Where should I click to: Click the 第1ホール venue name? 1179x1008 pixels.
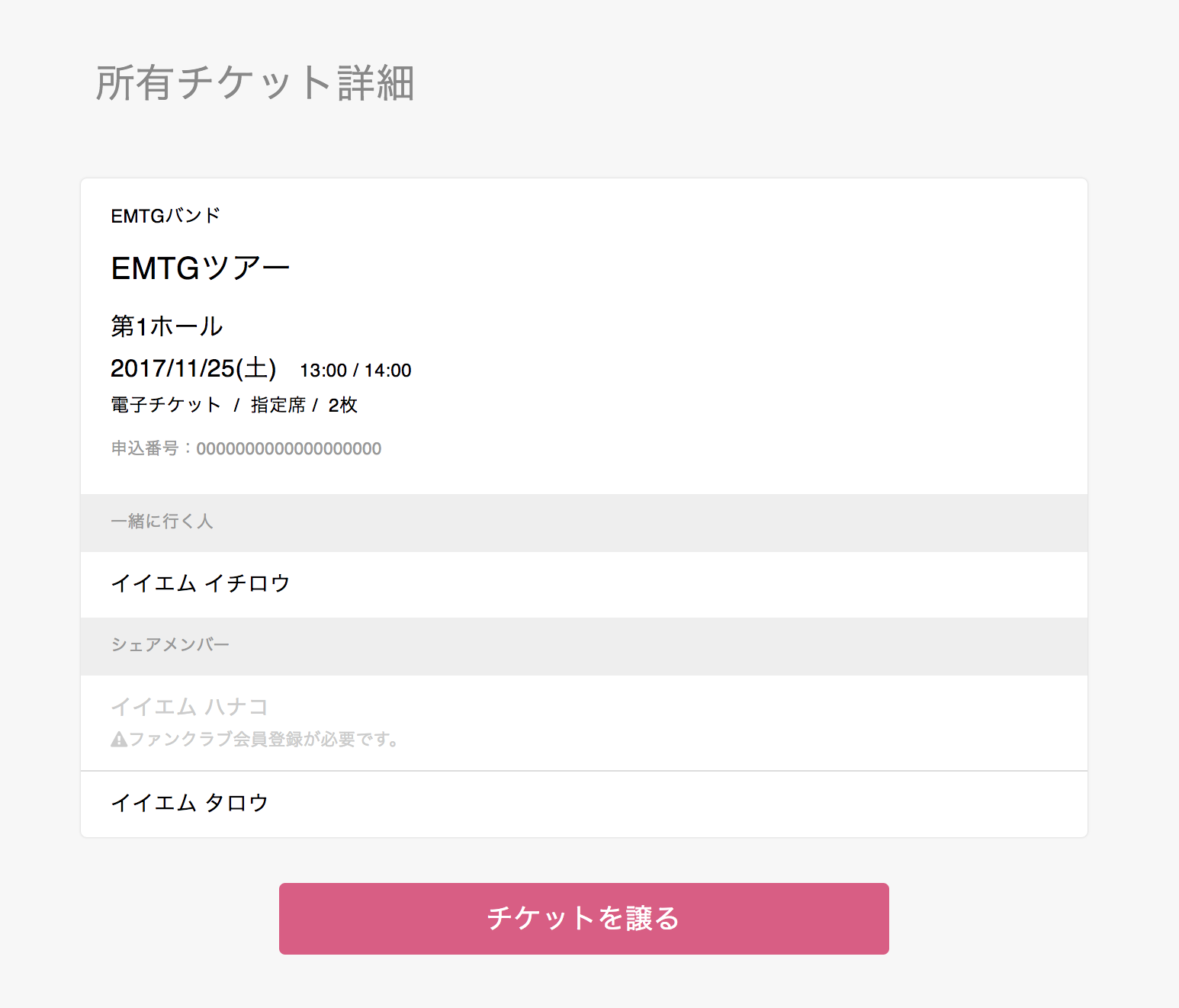click(167, 326)
